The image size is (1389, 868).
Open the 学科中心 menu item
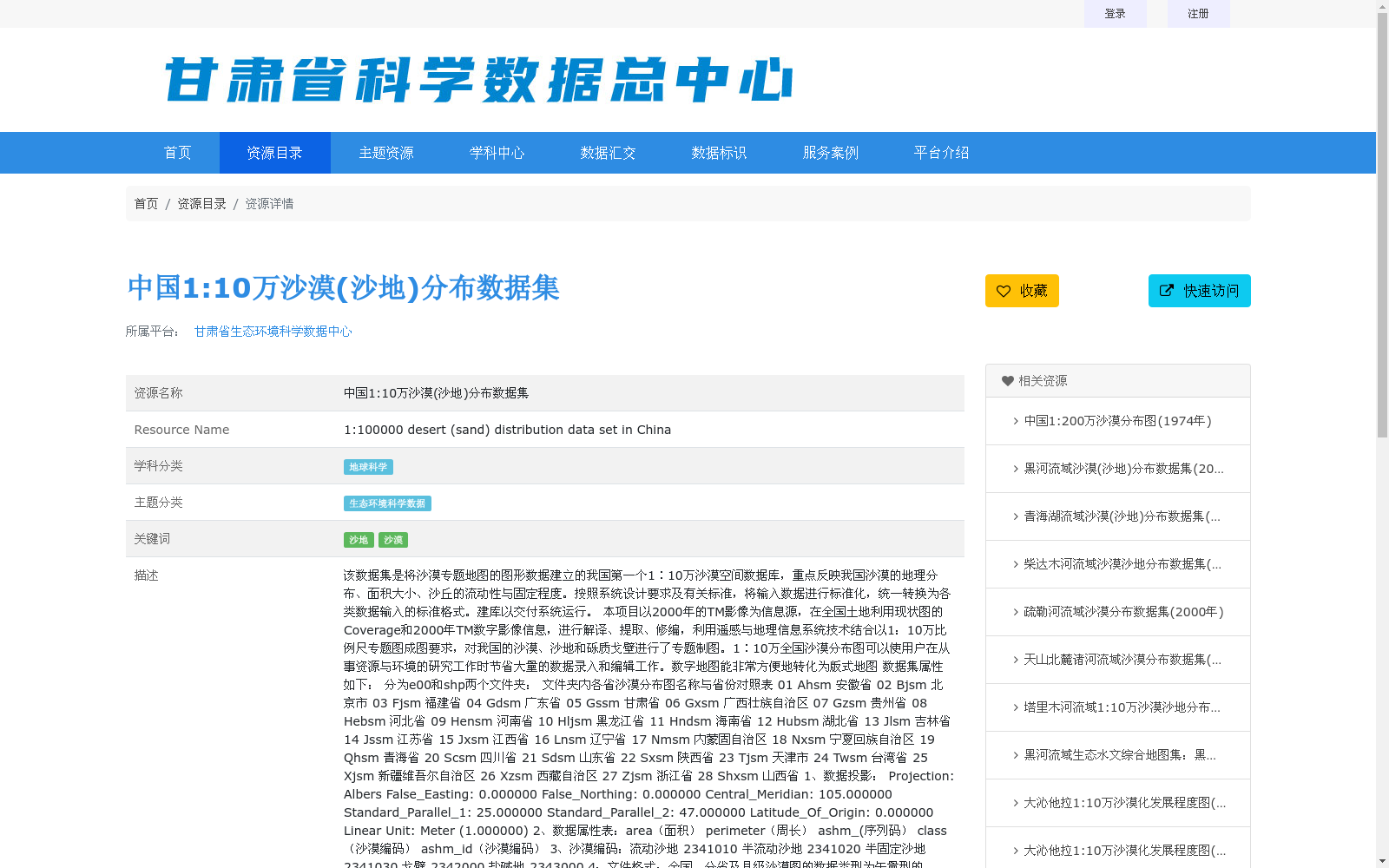click(497, 153)
